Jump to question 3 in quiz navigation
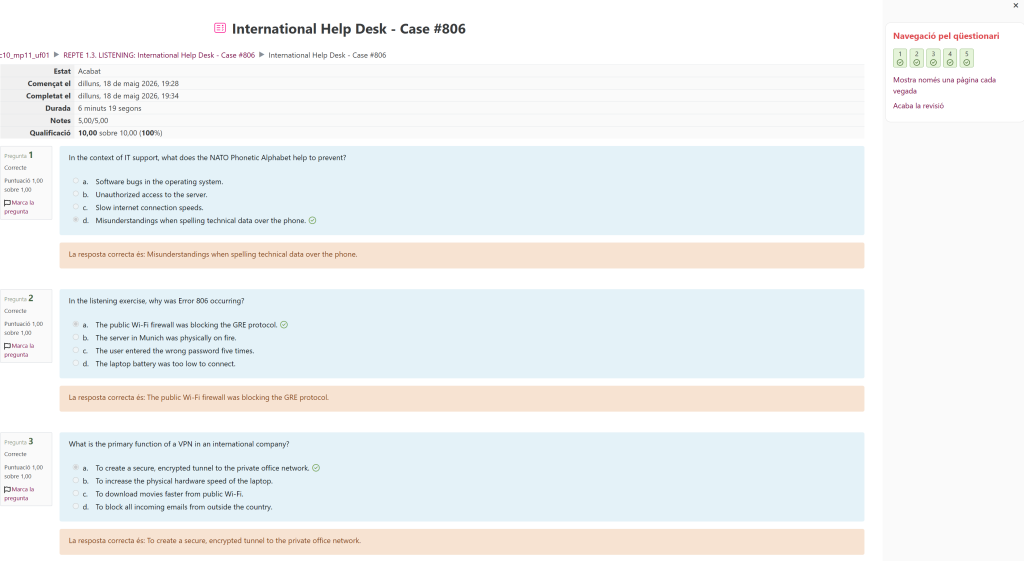This screenshot has height=561, width=1024. point(933,58)
